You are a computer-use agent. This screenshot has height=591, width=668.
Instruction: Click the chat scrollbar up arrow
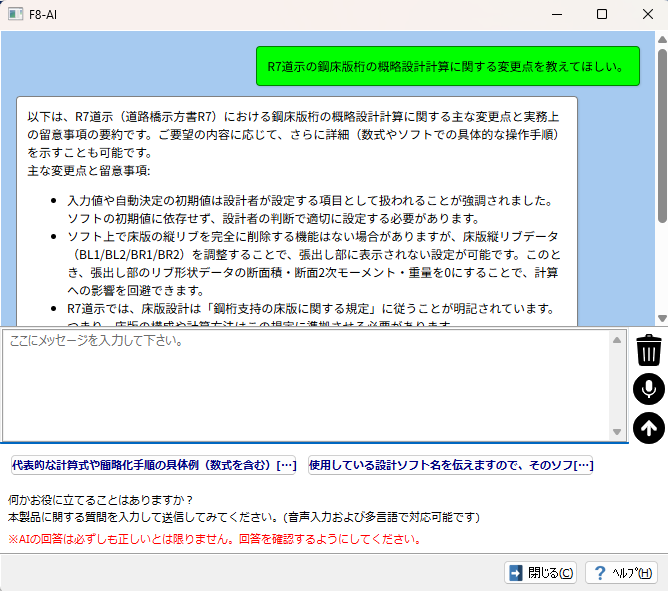click(662, 40)
